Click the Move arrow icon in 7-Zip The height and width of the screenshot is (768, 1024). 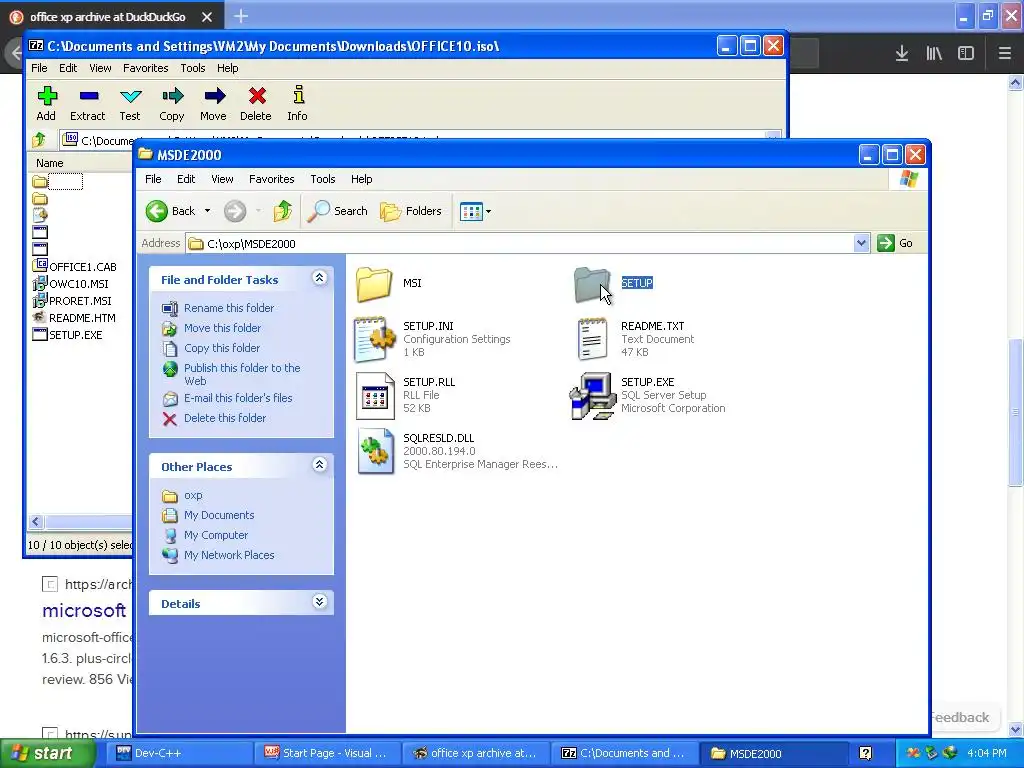214,103
